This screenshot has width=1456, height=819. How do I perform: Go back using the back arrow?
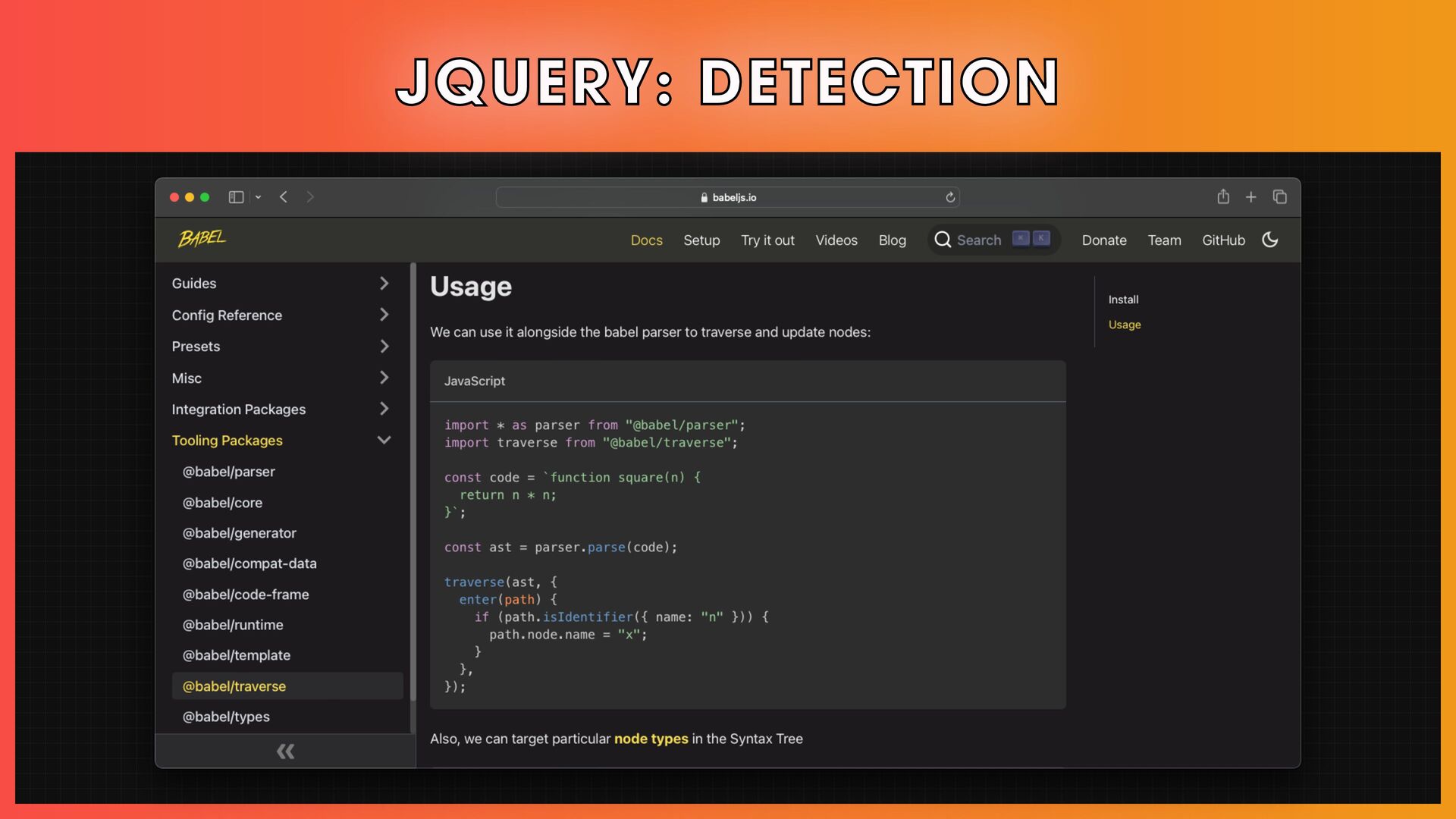[284, 197]
